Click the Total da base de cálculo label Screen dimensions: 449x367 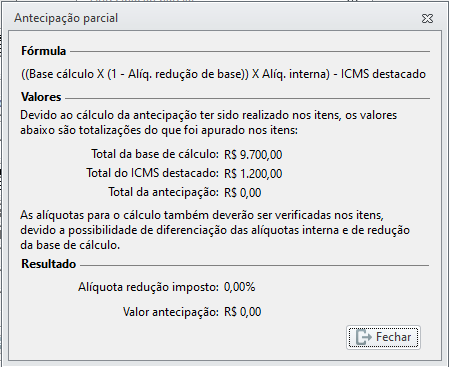(155, 154)
